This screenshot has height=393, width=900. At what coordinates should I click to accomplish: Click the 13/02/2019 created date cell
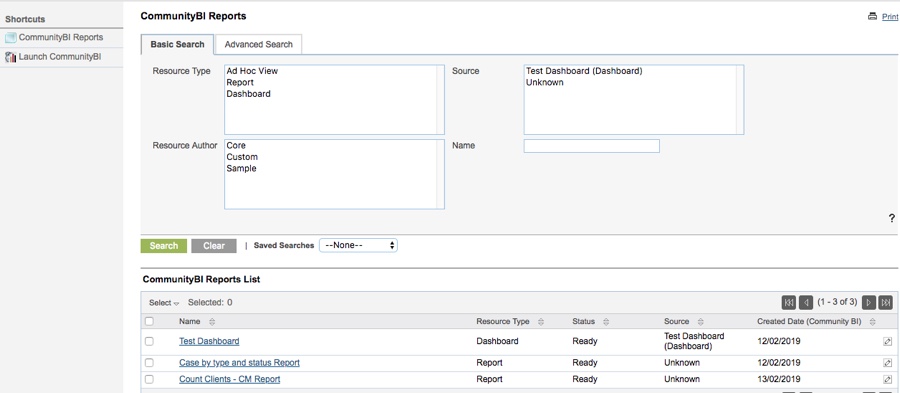point(778,379)
